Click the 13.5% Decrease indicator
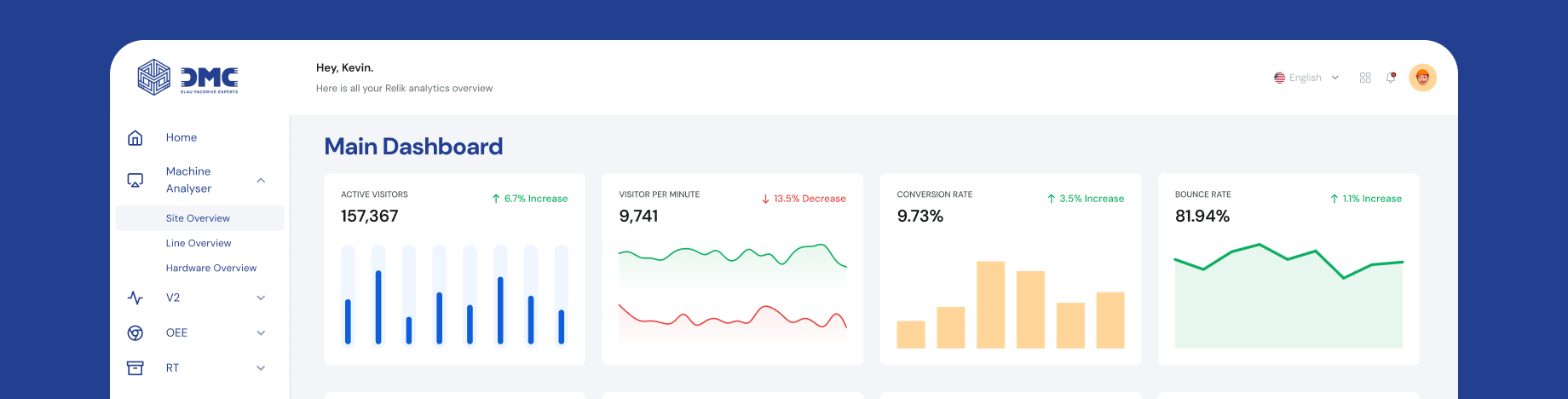This screenshot has width=1568, height=399. [804, 199]
